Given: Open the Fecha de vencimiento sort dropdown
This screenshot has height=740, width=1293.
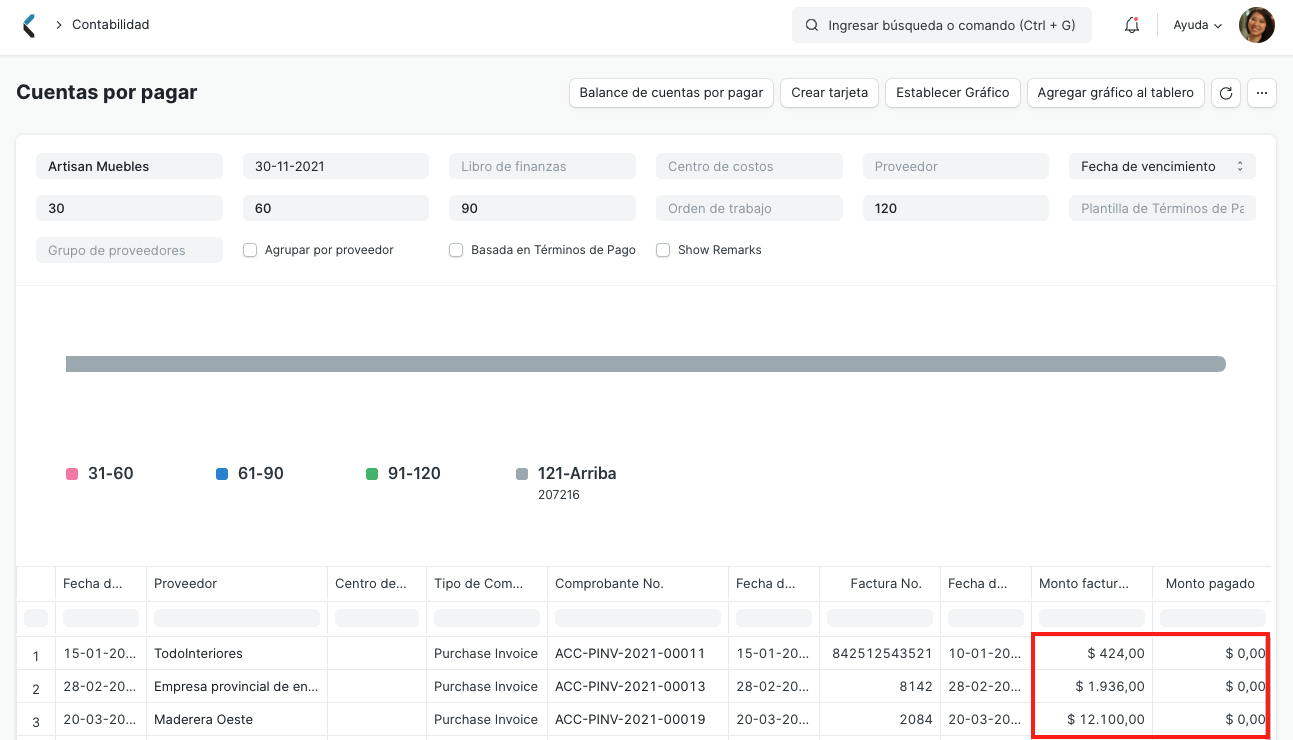Looking at the screenshot, I should click(x=1161, y=166).
